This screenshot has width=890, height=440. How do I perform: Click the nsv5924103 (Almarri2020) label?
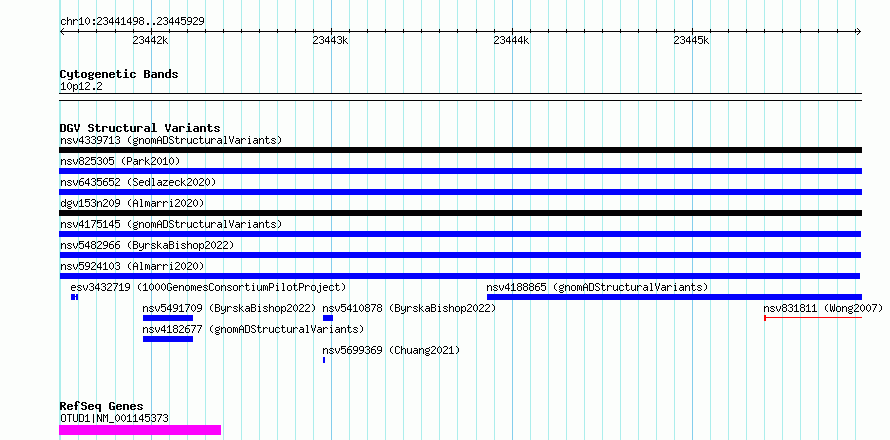point(132,266)
